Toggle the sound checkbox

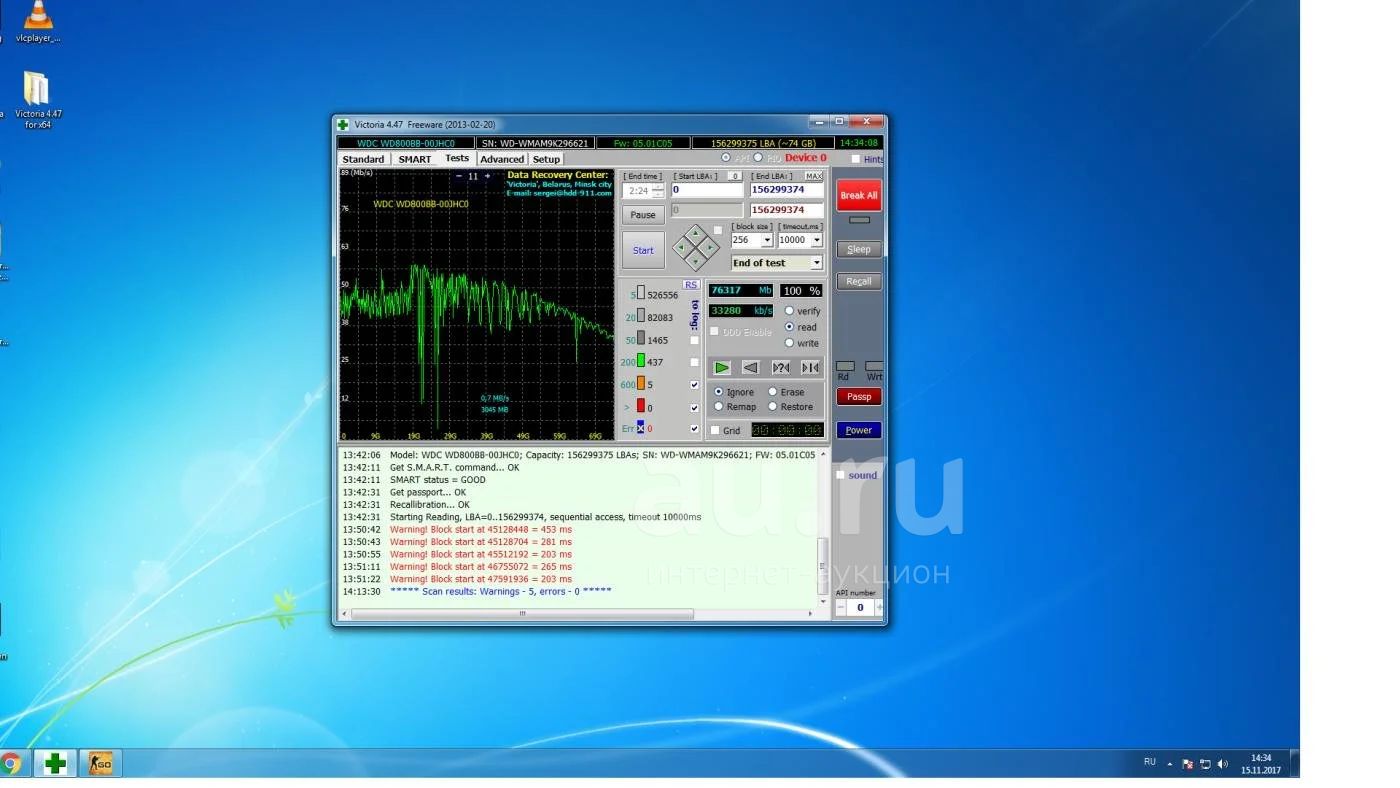click(840, 475)
